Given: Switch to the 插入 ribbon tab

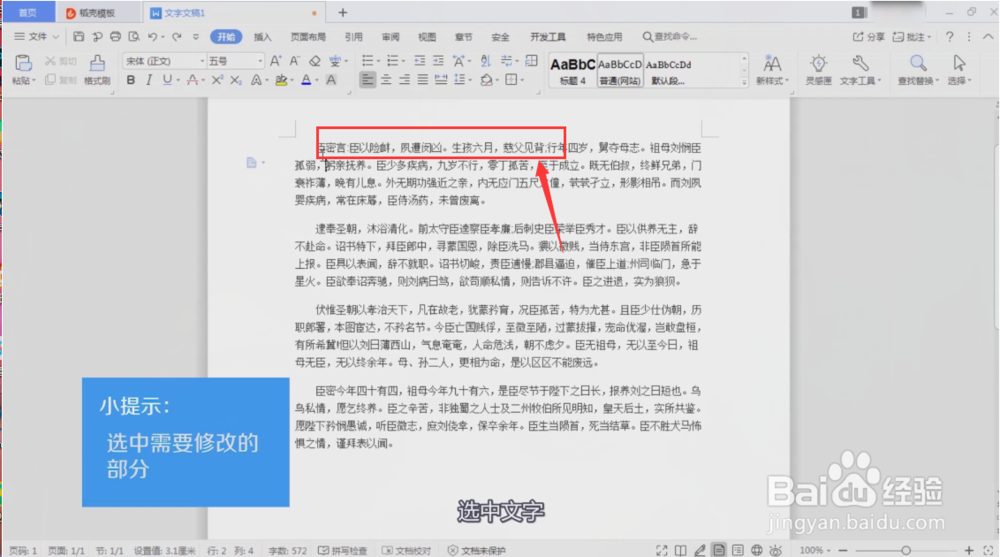Looking at the screenshot, I should (262, 37).
